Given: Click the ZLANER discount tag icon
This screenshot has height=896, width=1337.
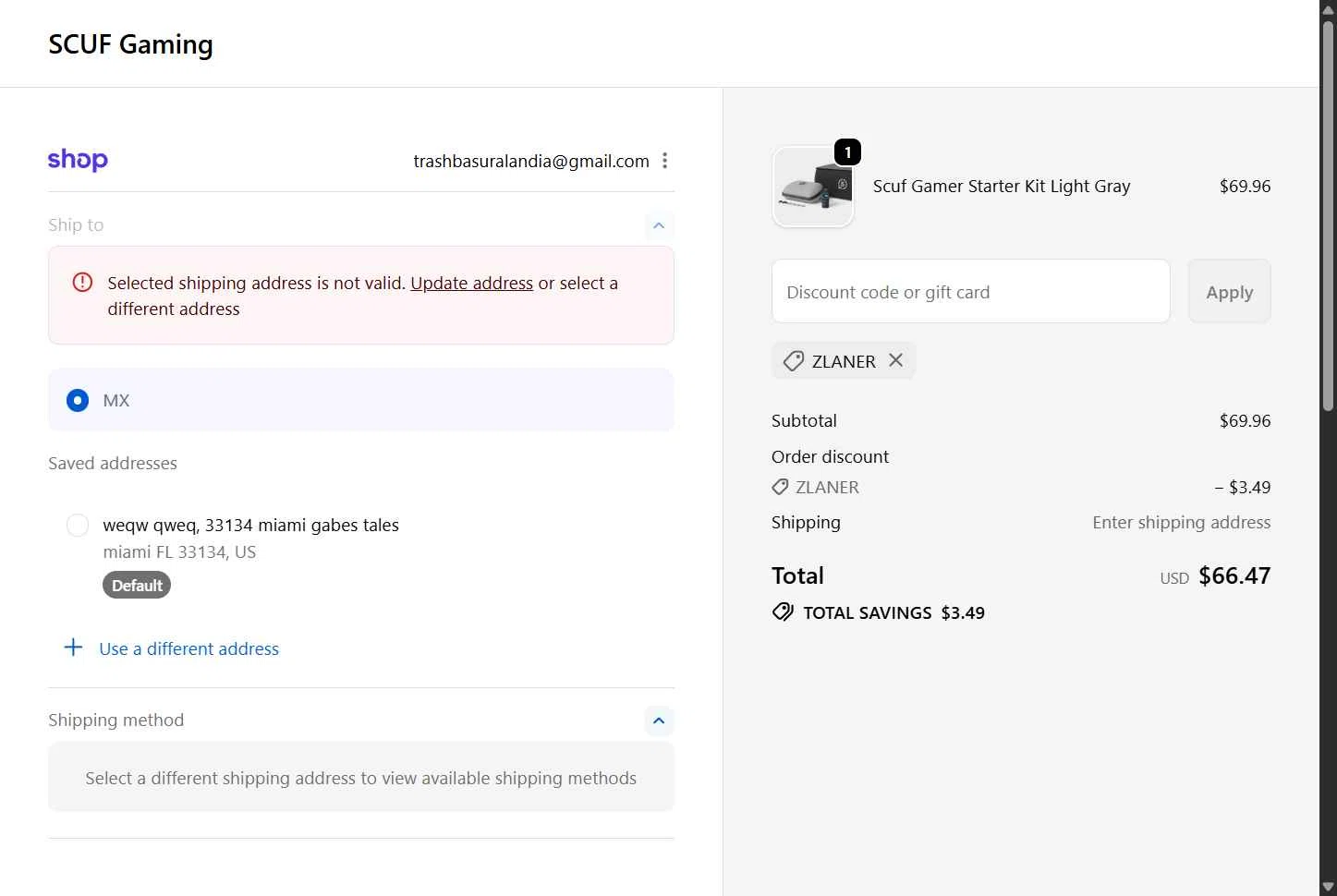Looking at the screenshot, I should coord(794,361).
